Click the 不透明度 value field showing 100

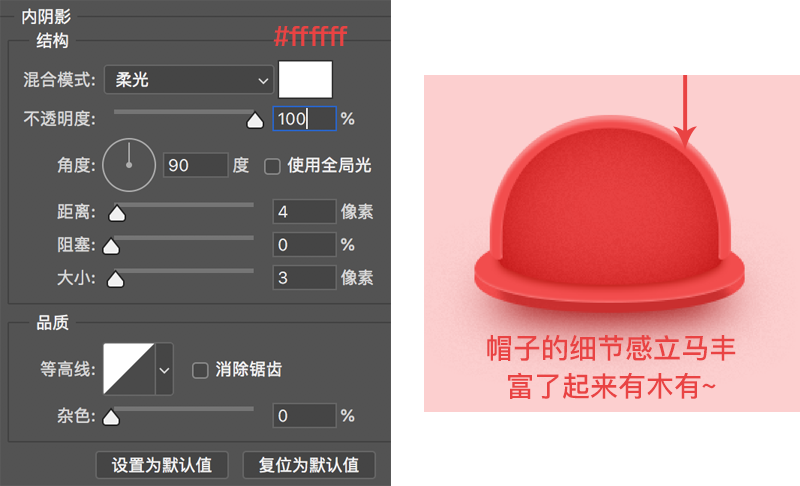304,119
